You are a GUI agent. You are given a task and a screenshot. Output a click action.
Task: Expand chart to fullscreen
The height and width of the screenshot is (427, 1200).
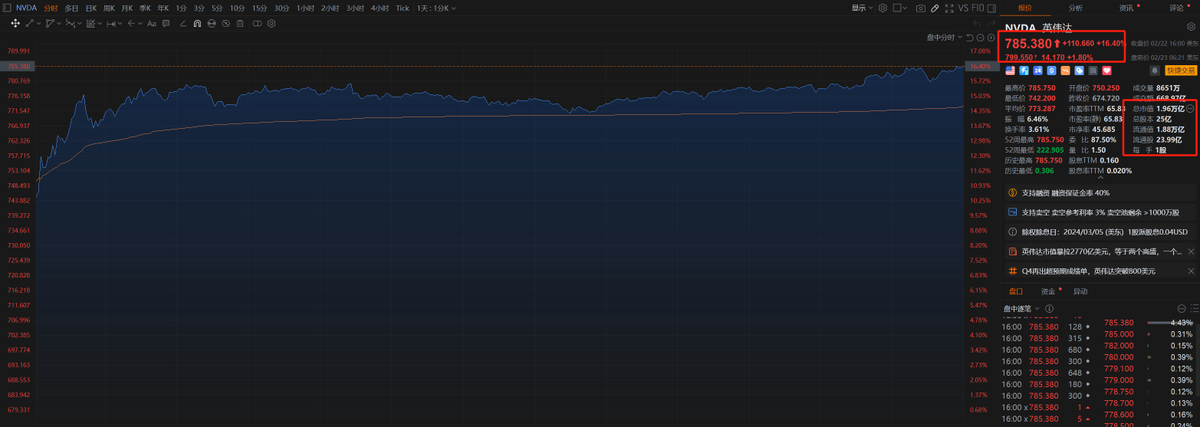949,8
